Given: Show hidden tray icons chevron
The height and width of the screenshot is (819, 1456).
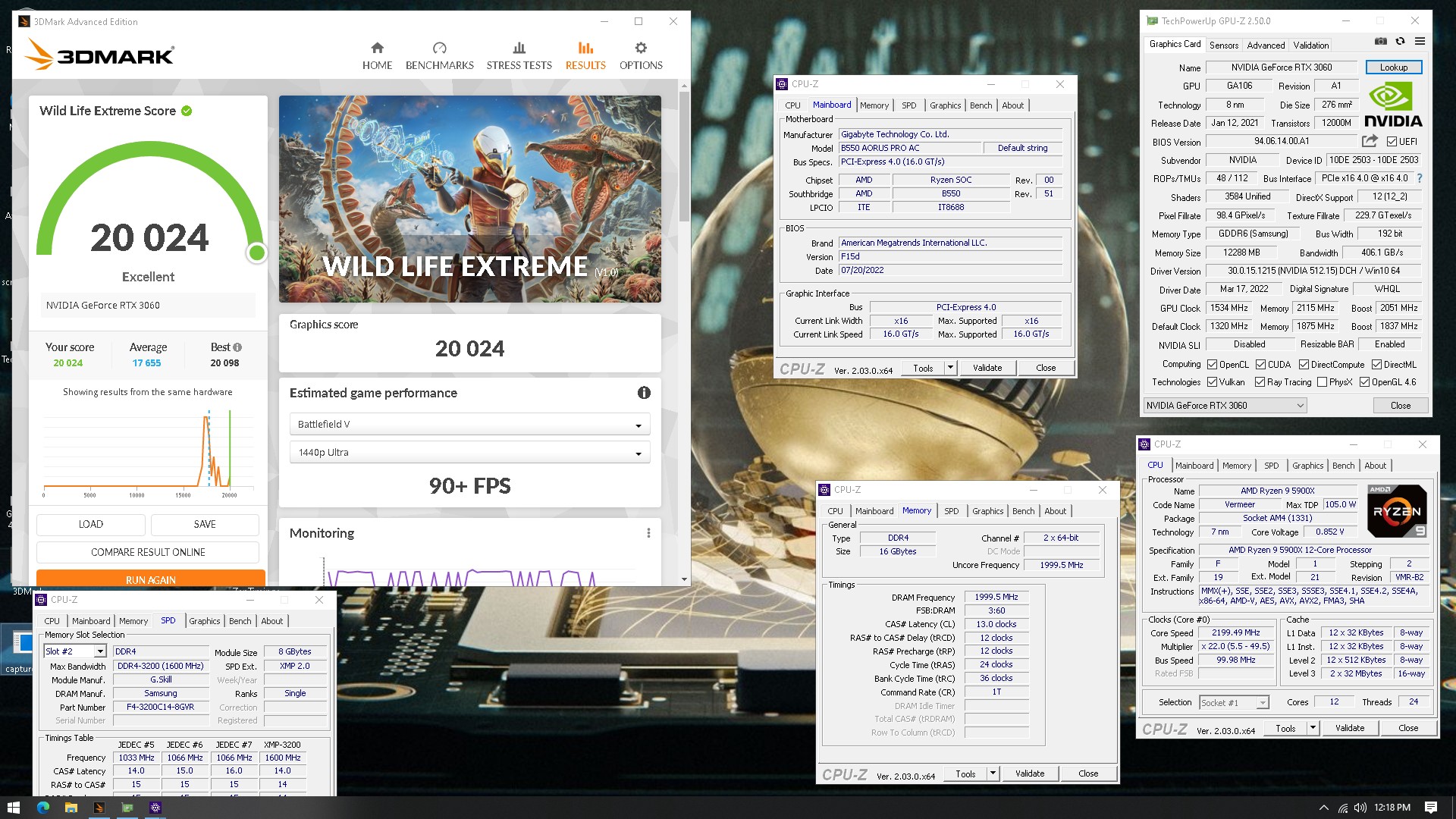Looking at the screenshot, I should pos(1324,808).
